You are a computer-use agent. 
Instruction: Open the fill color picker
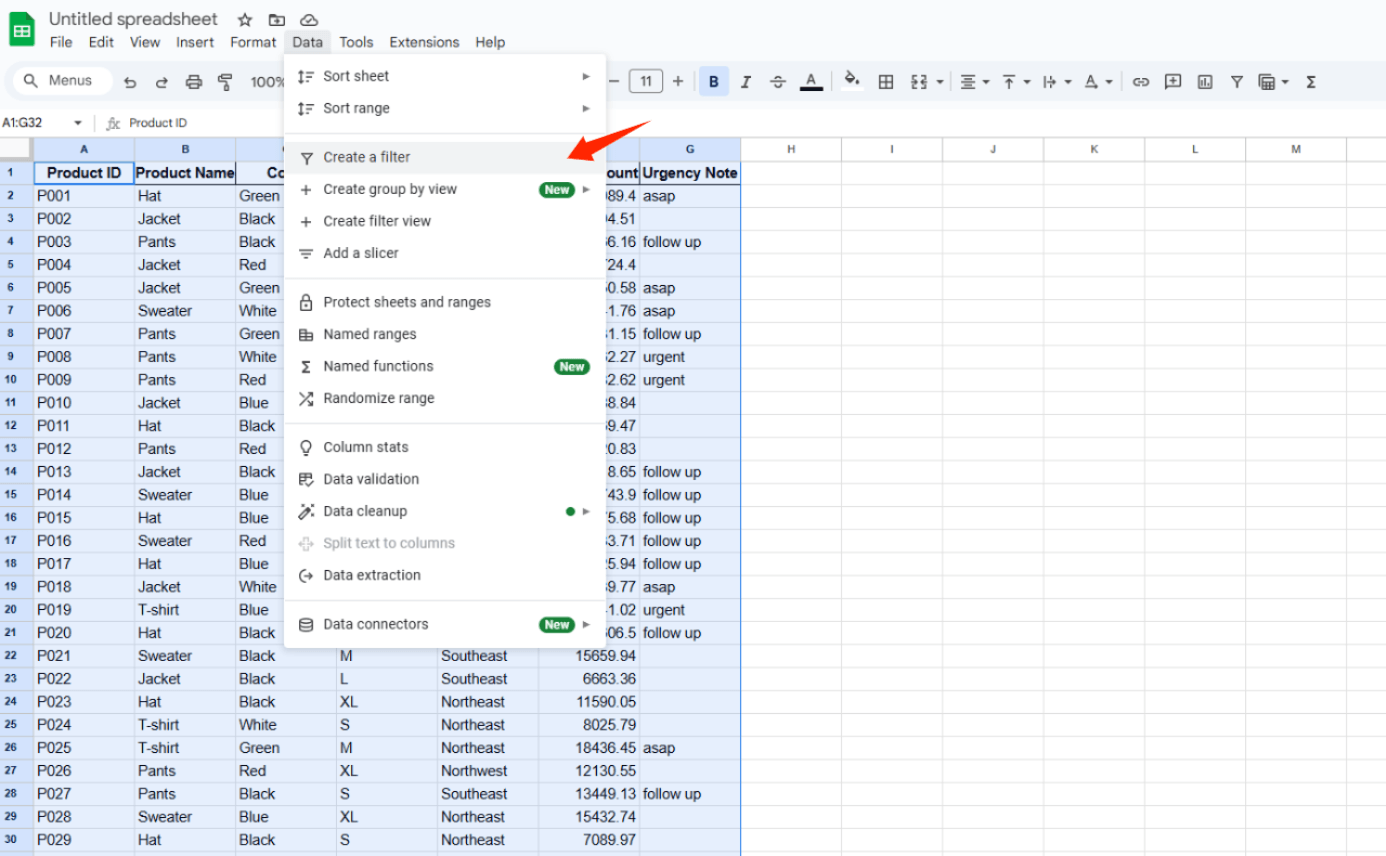point(851,81)
